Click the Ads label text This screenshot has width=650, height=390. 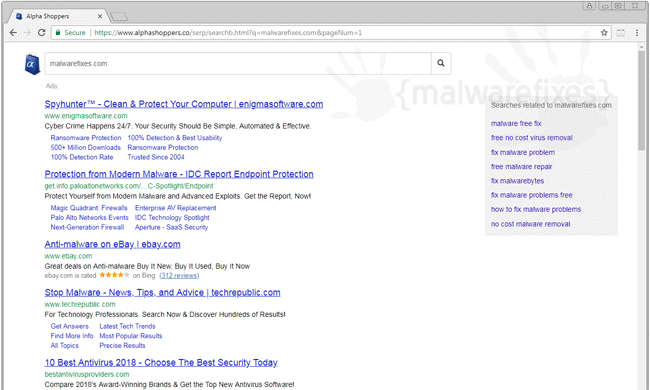[52, 86]
